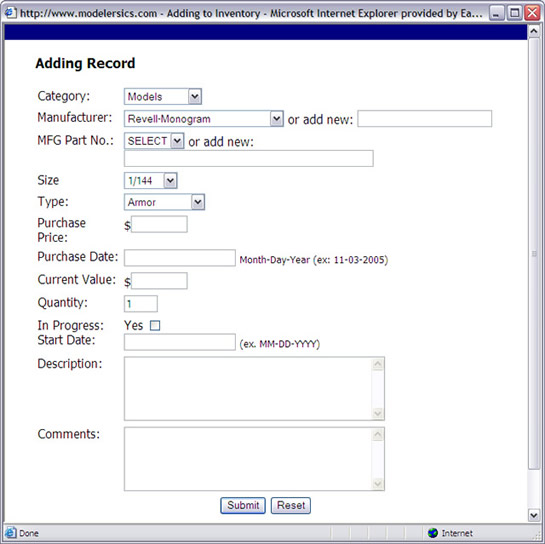Enable the In Progress Yes checkbox
The height and width of the screenshot is (544, 545).
point(155,326)
